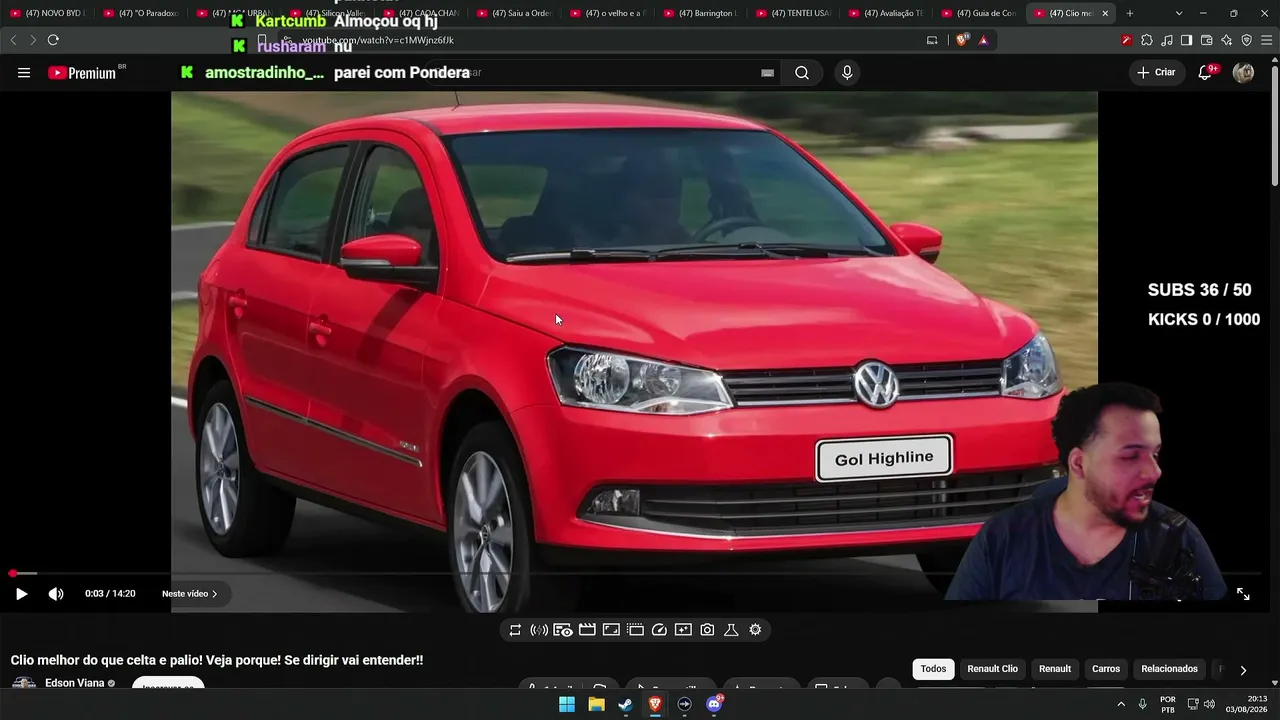The height and width of the screenshot is (720, 1280).
Task: Click the sparkle frame enhance icon
Action: pyautogui.click(x=683, y=630)
